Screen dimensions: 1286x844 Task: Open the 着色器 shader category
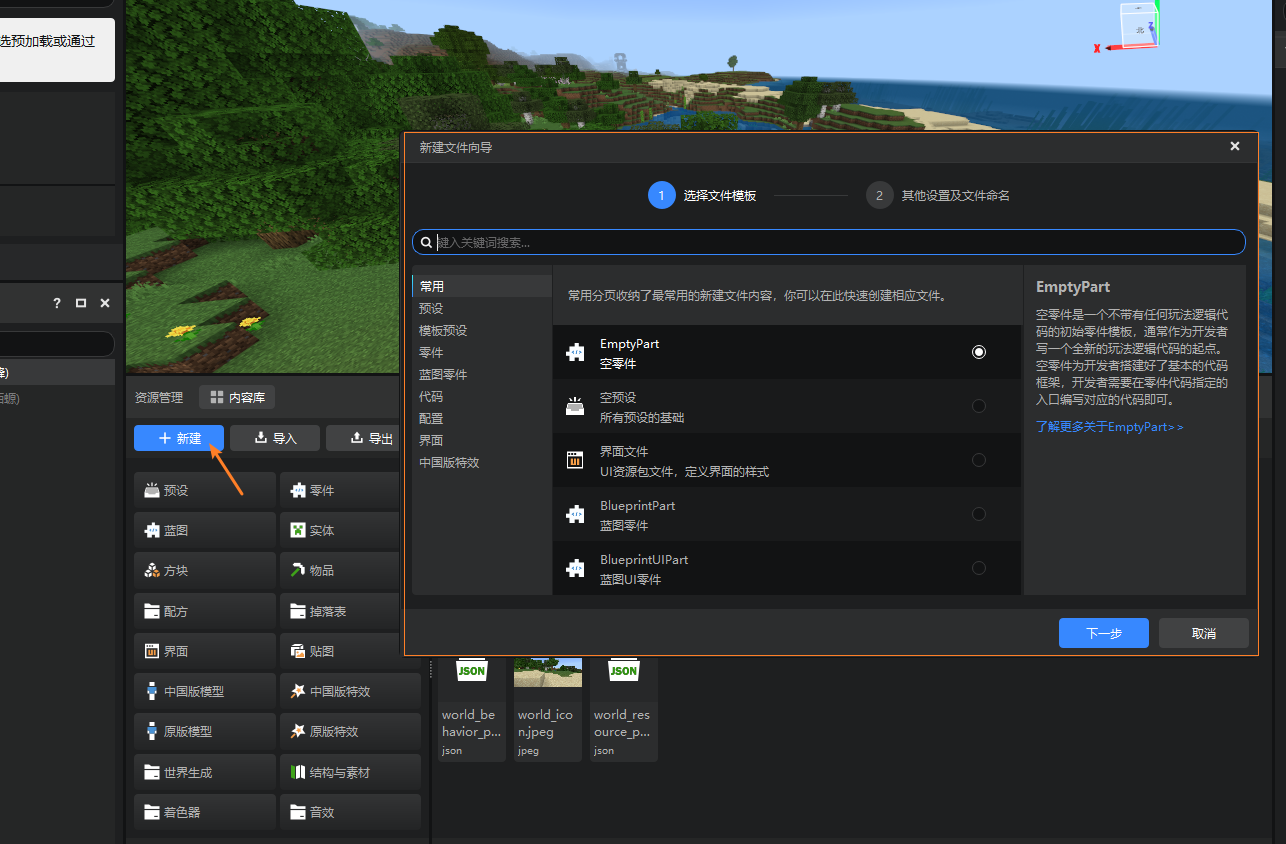[205, 812]
